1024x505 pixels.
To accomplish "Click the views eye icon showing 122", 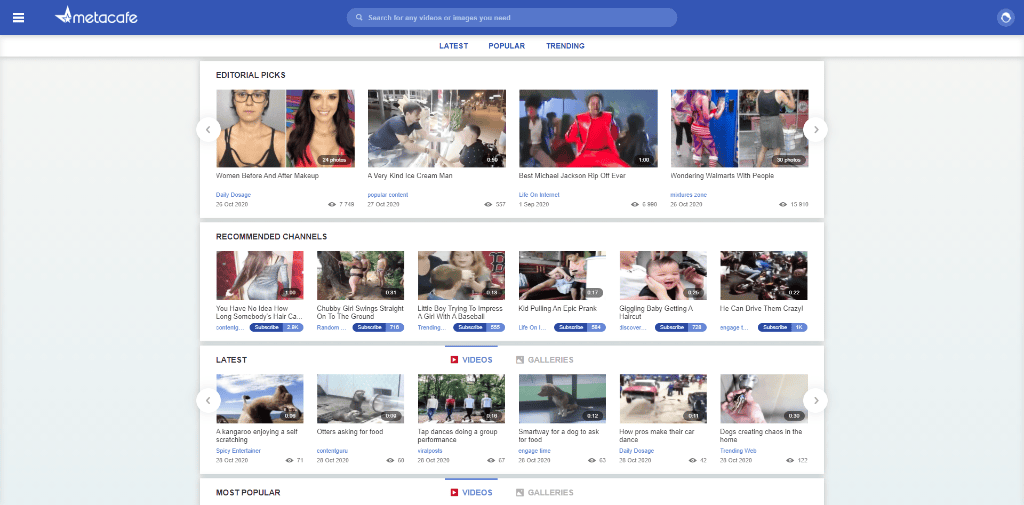I will (792, 461).
